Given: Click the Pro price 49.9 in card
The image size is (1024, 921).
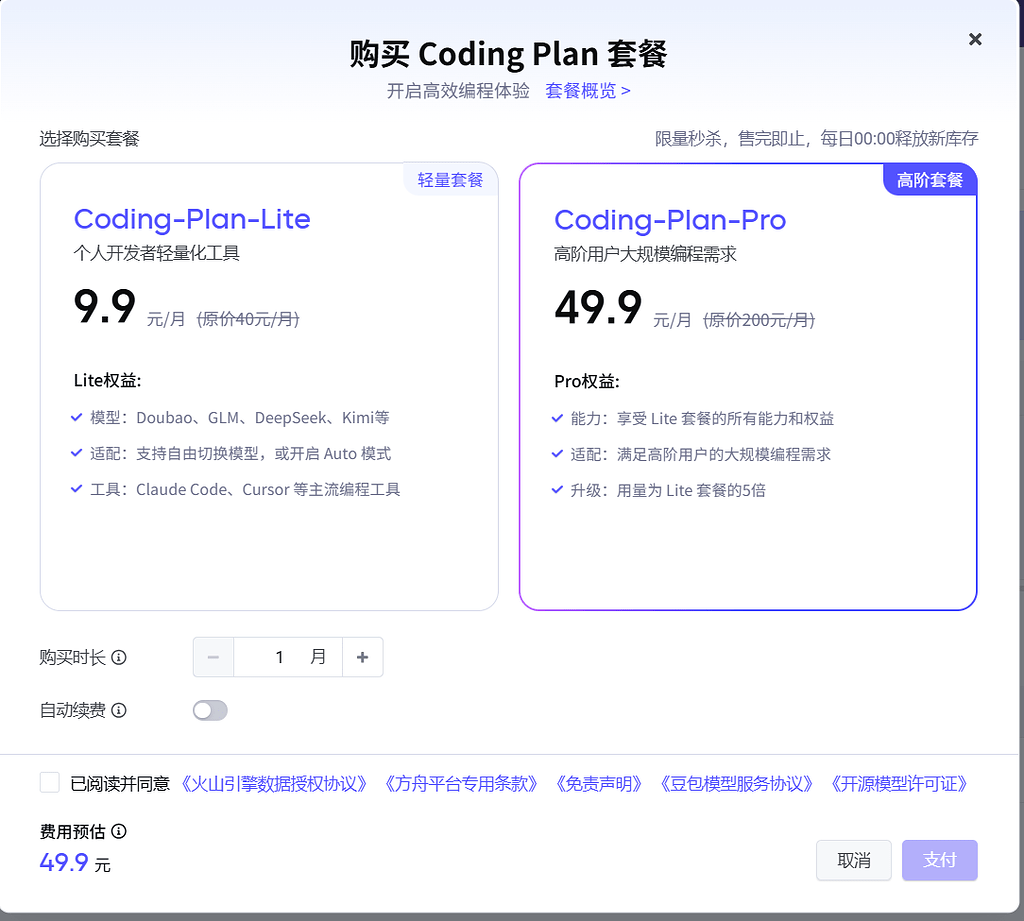Looking at the screenshot, I should pyautogui.click(x=598, y=308).
